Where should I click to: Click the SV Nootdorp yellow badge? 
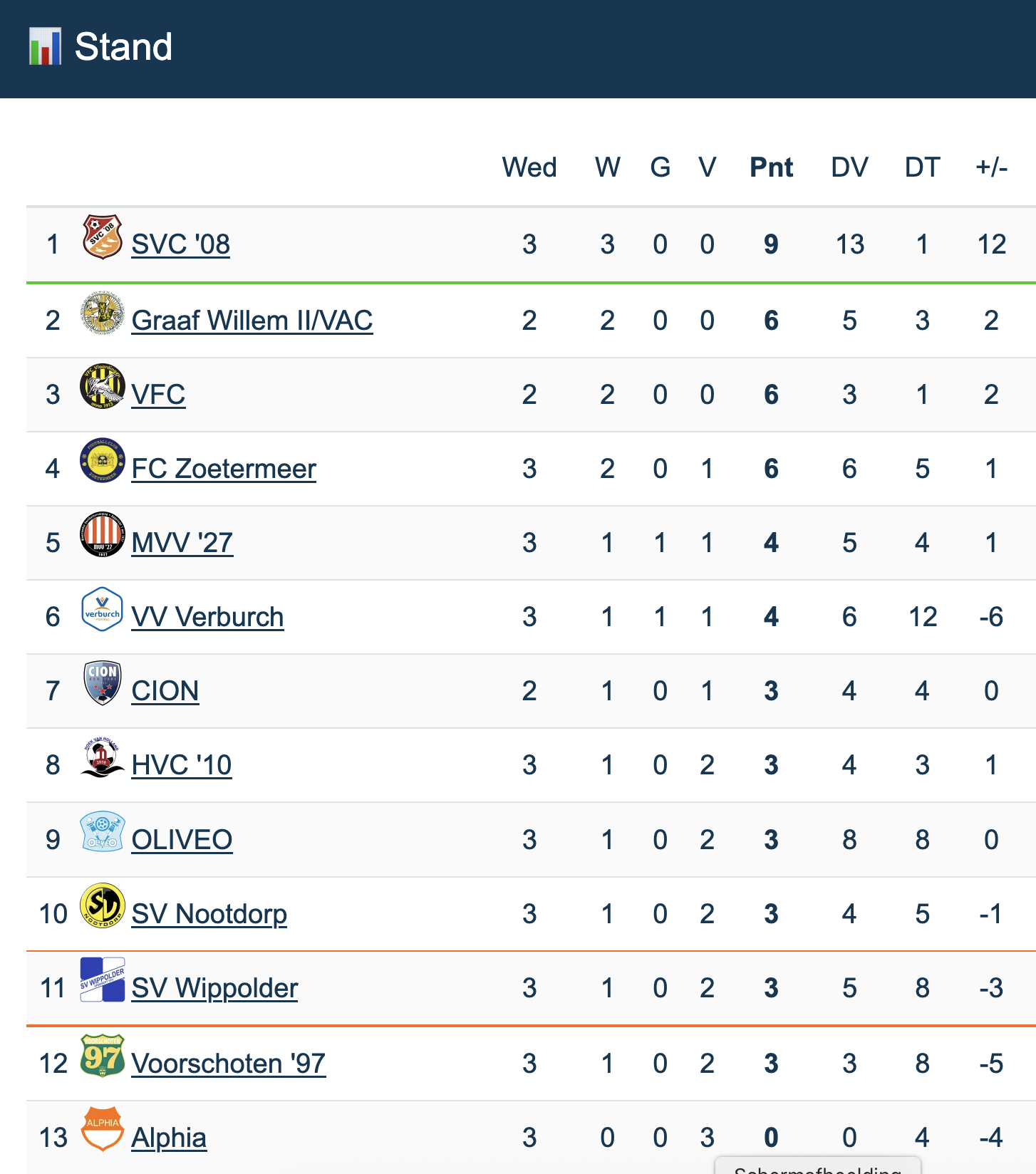pos(103,905)
